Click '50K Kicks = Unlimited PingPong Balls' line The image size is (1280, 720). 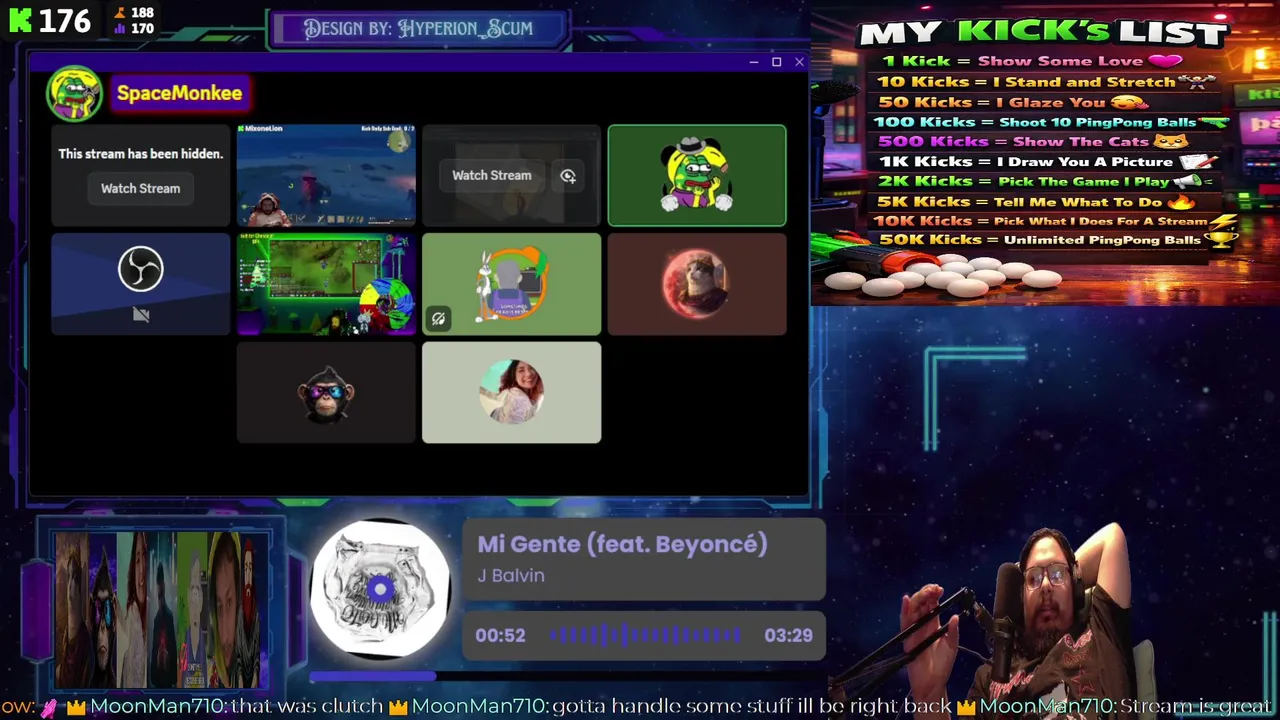(1058, 240)
